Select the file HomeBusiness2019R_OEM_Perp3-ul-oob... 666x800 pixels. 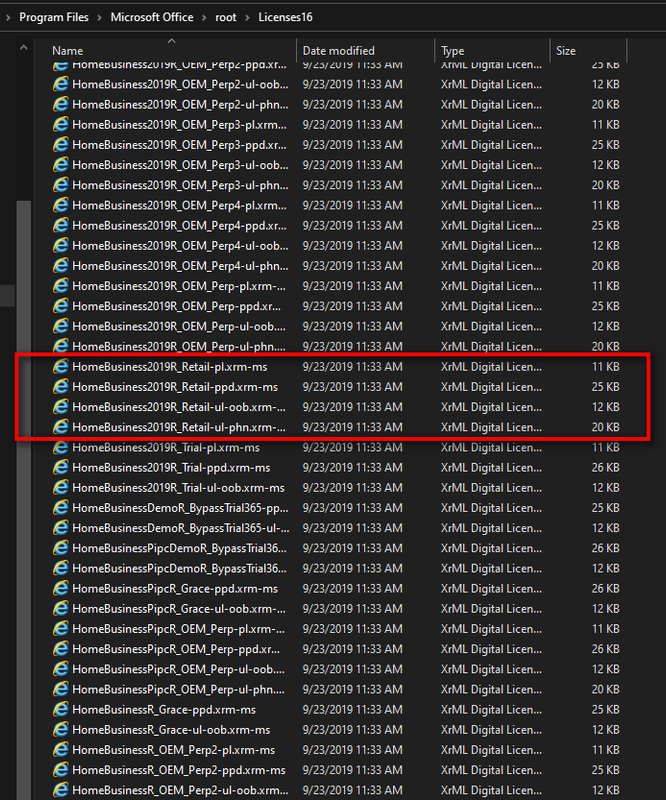tap(180, 165)
